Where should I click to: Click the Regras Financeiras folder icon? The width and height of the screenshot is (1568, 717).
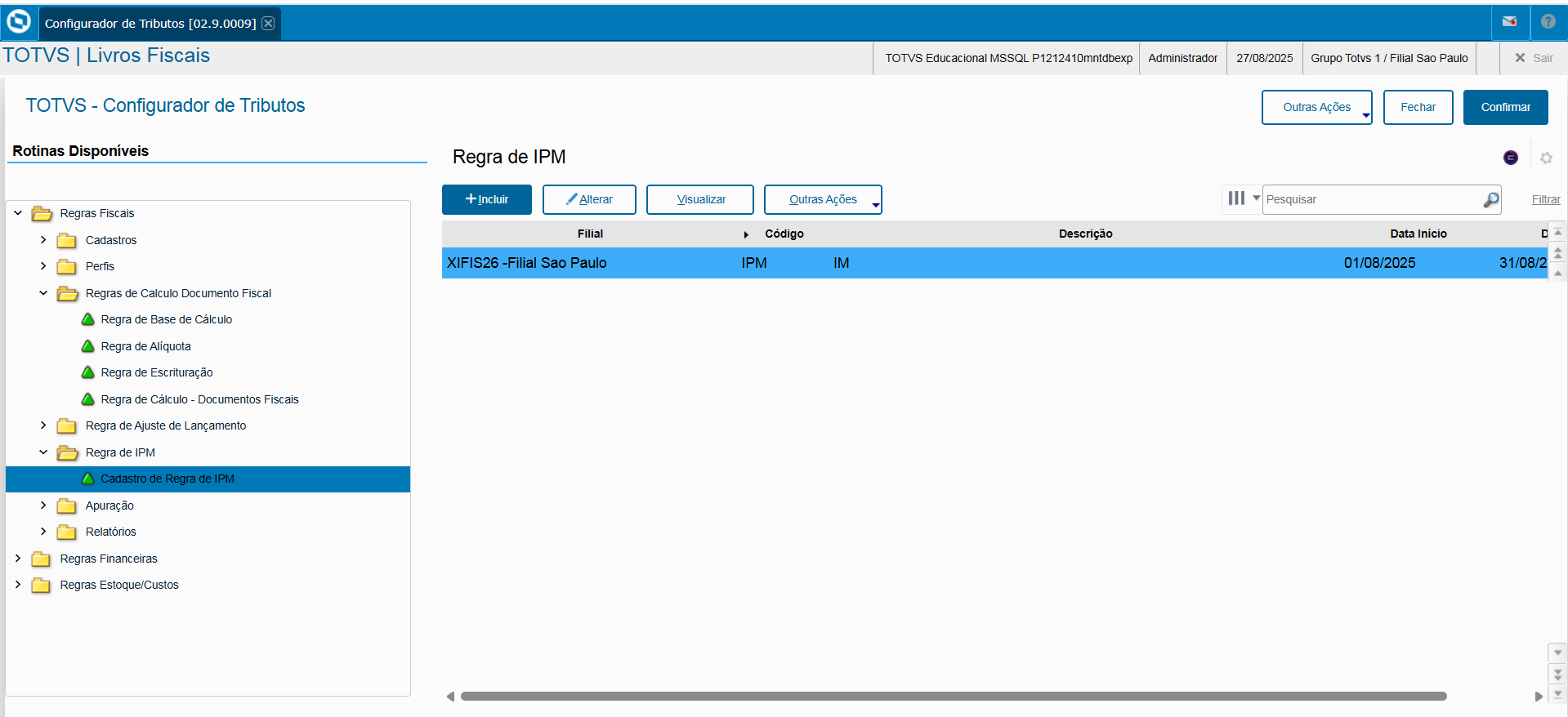tap(41, 559)
